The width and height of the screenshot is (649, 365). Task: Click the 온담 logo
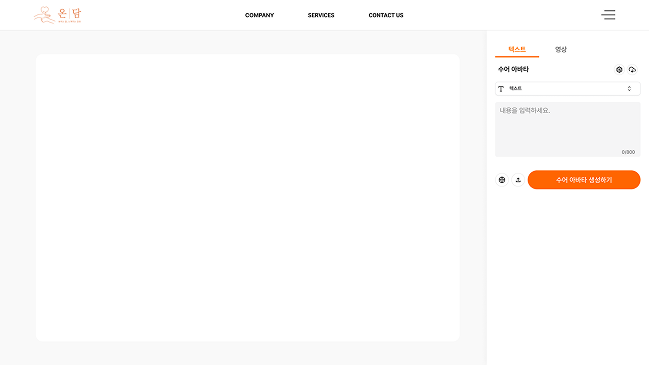pos(58,15)
